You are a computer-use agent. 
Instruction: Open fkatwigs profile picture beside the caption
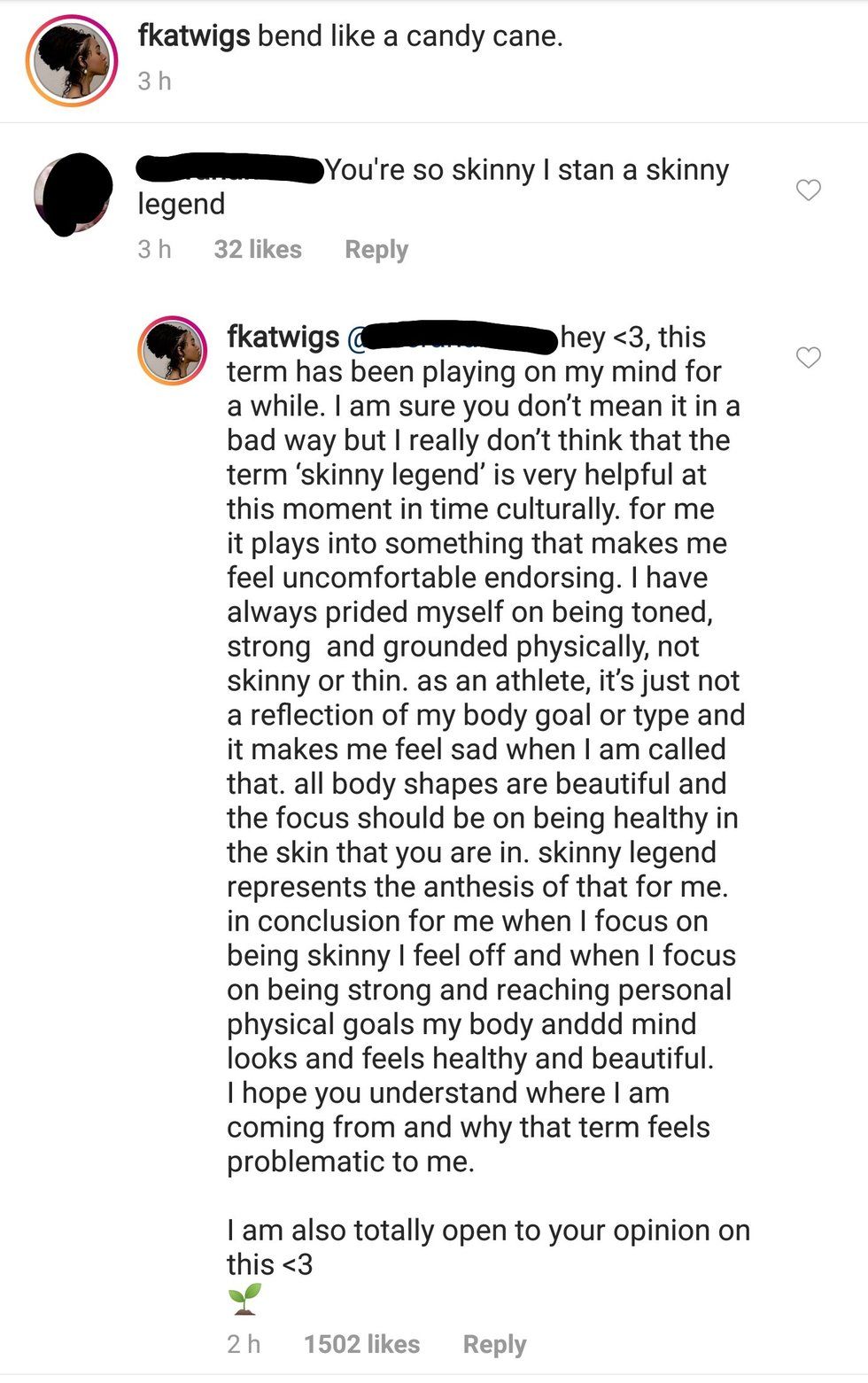click(x=72, y=61)
